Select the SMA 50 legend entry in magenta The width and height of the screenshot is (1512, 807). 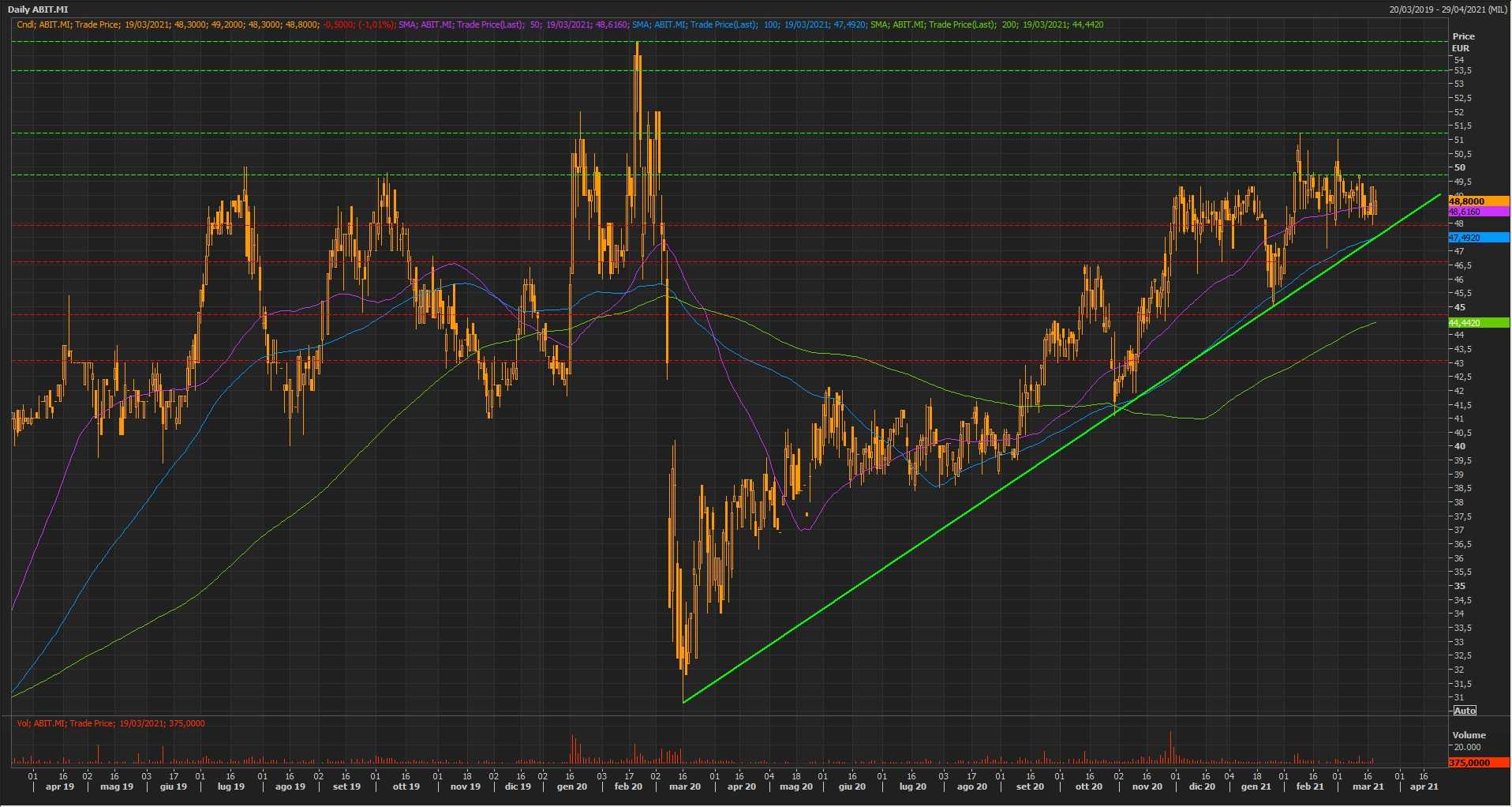[x=513, y=24]
